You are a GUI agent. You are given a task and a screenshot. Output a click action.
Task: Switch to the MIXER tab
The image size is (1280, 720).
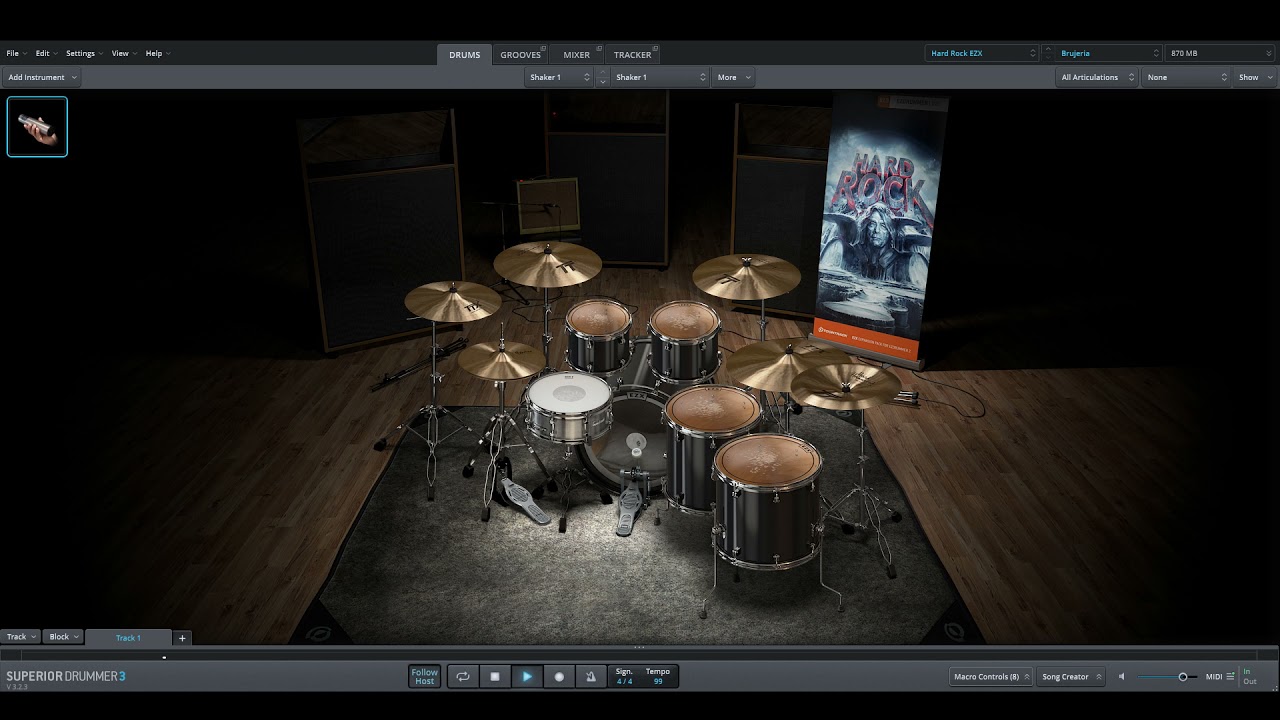(x=576, y=55)
